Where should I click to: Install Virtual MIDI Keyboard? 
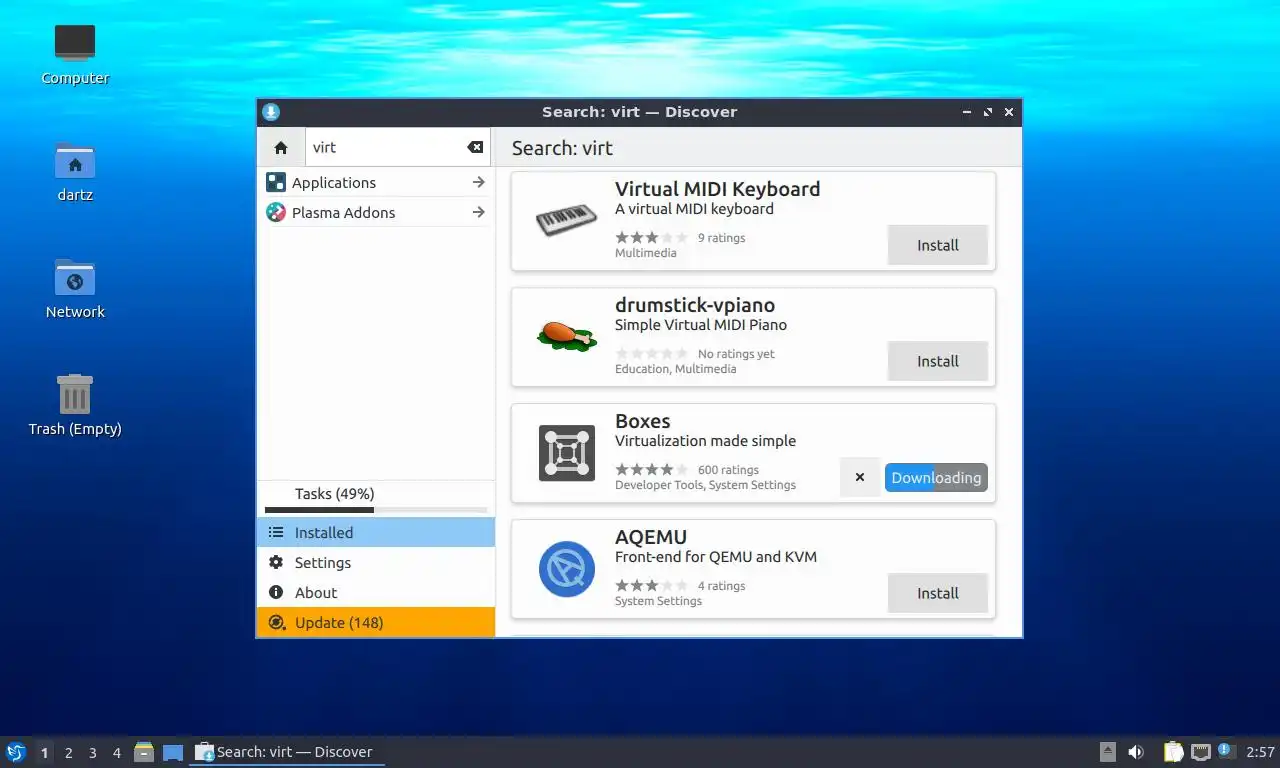click(938, 245)
